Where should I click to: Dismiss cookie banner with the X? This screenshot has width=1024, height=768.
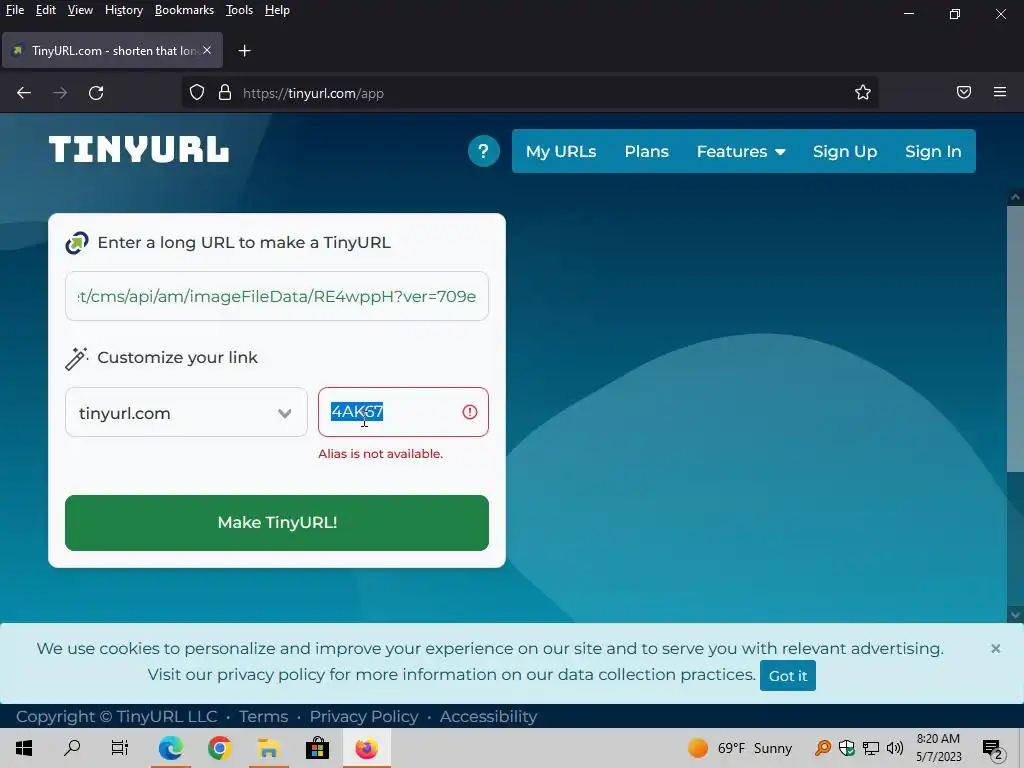[995, 648]
